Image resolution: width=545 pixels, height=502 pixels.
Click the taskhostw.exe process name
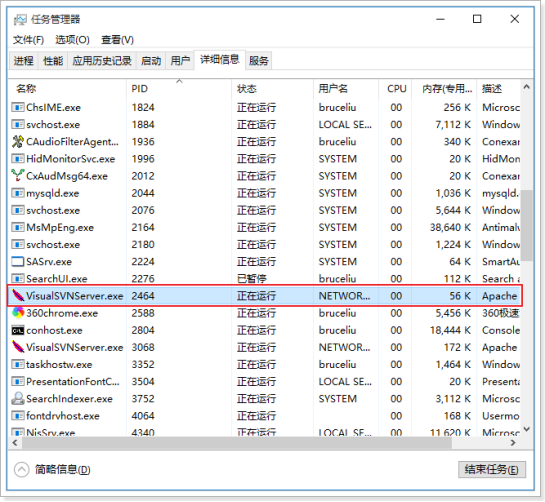point(59,364)
